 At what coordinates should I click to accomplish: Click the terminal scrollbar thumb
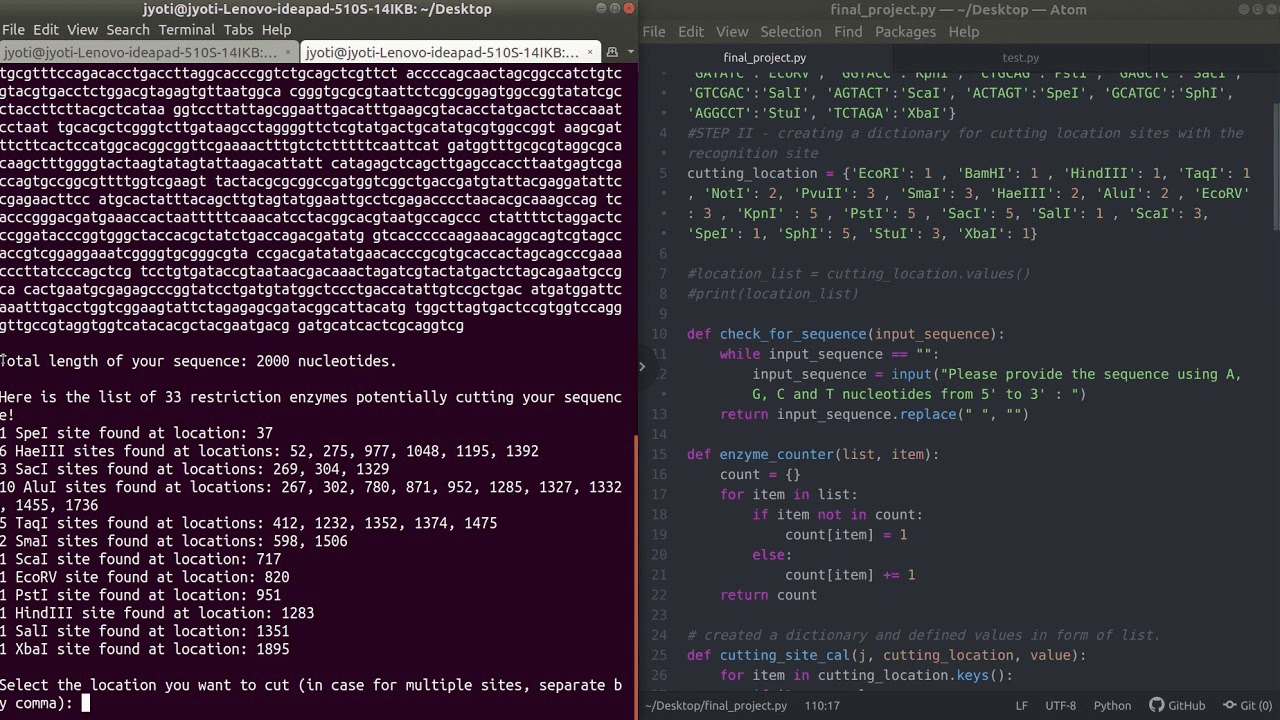(x=636, y=576)
